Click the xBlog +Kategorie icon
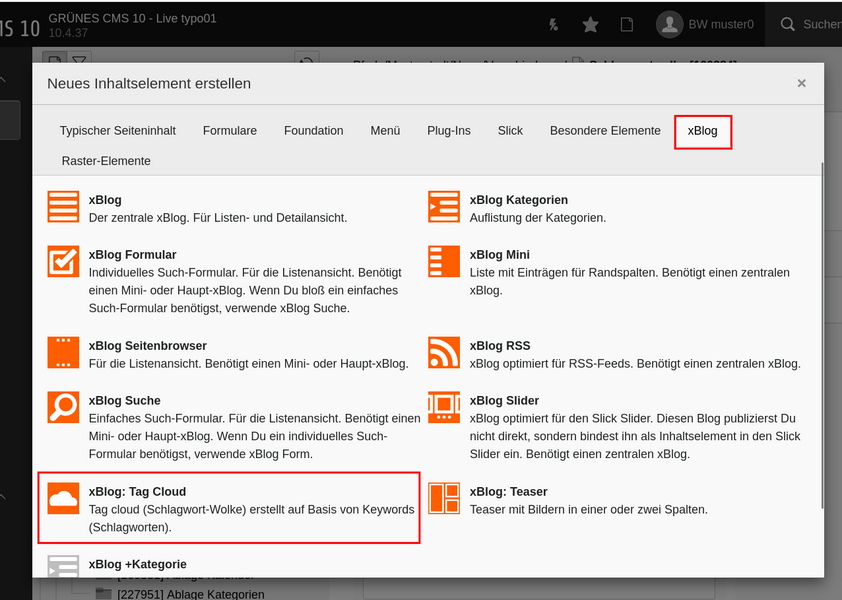The width and height of the screenshot is (842, 600). 63,566
